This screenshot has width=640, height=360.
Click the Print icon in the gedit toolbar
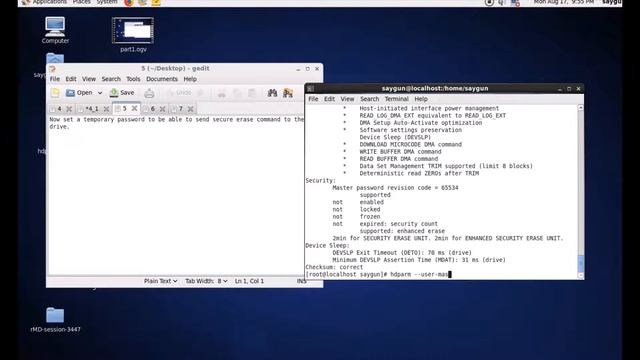(x=149, y=93)
